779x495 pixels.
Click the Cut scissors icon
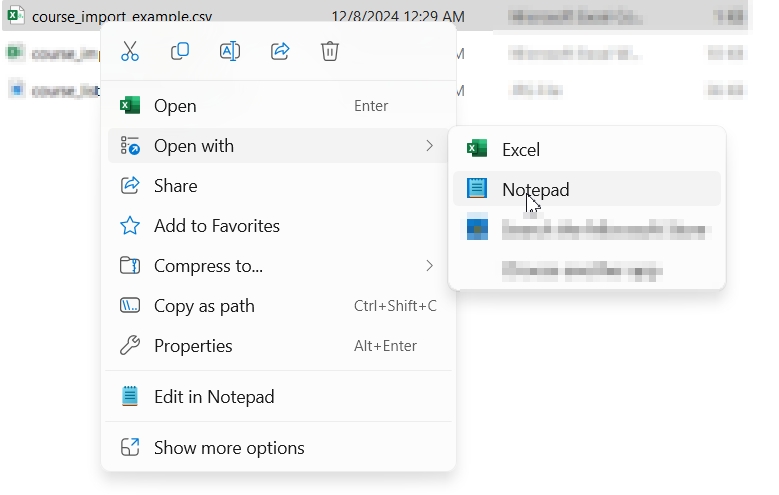pyautogui.click(x=130, y=51)
